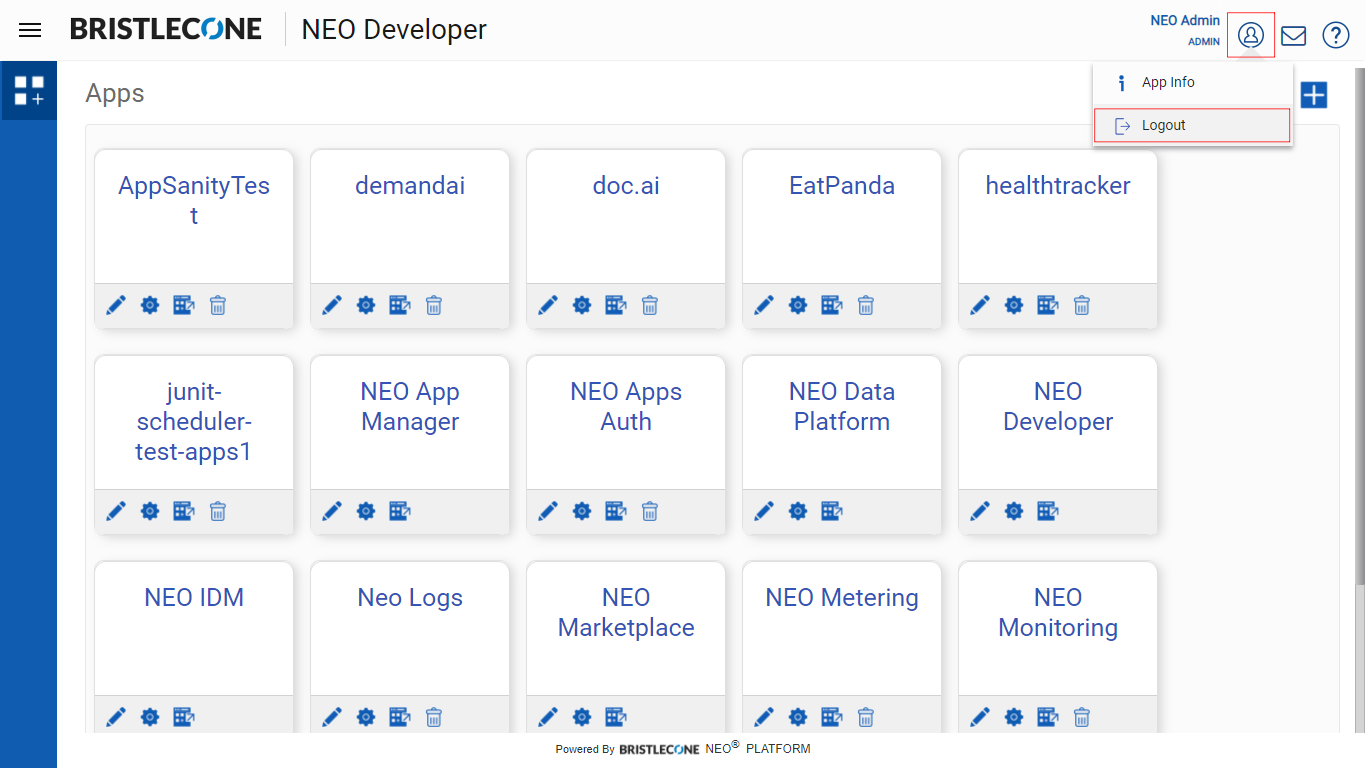Add a new app with plus button
Screen dimensions: 1366x768
1313,95
